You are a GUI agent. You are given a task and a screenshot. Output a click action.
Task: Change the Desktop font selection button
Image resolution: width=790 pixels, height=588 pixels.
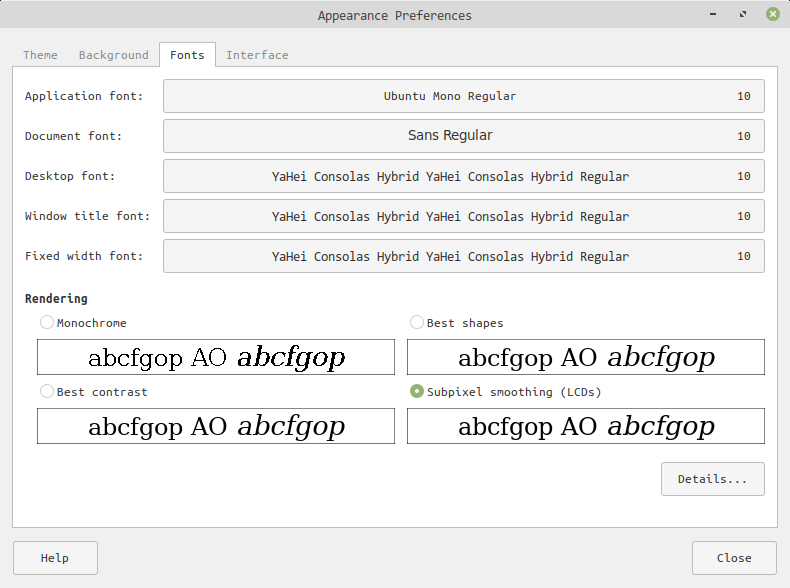[463, 176]
